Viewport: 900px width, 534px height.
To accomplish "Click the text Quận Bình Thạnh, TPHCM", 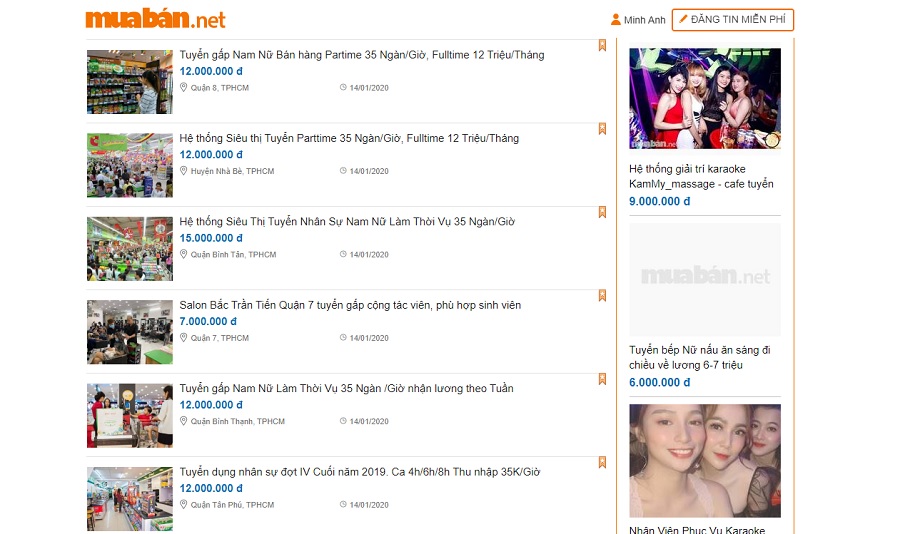I will coord(238,421).
